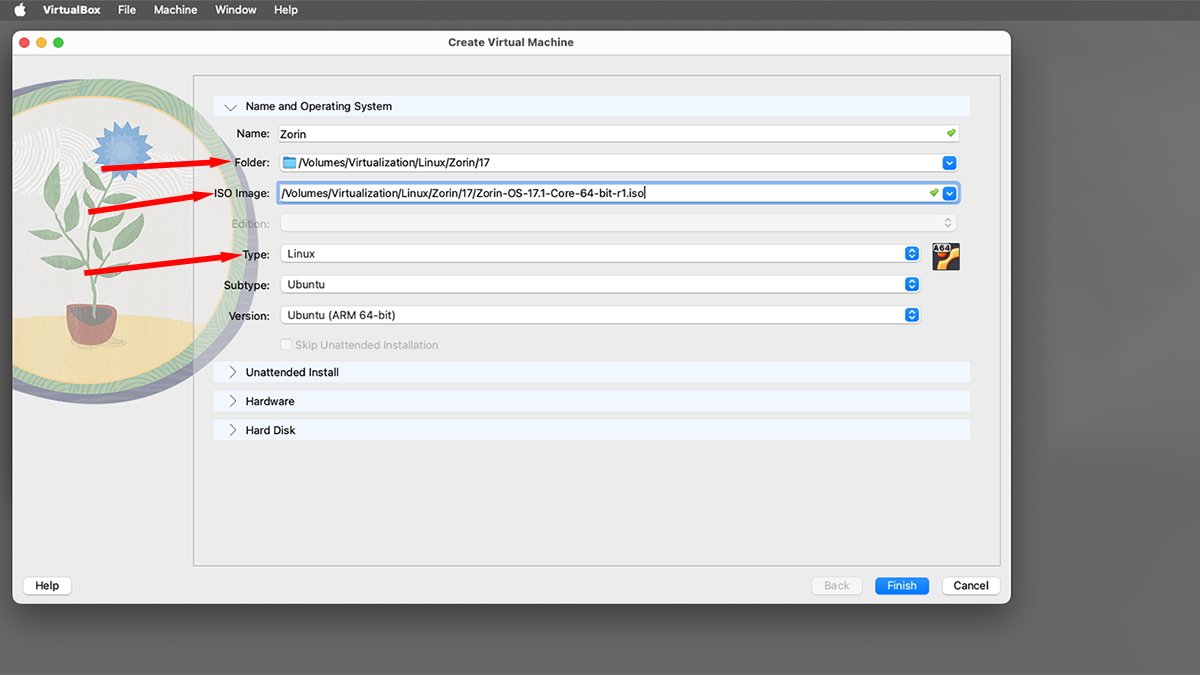The height and width of the screenshot is (675, 1200).
Task: Open the Version dropdown showing Ubuntu (ARM 64-bit)
Action: pyautogui.click(x=600, y=315)
